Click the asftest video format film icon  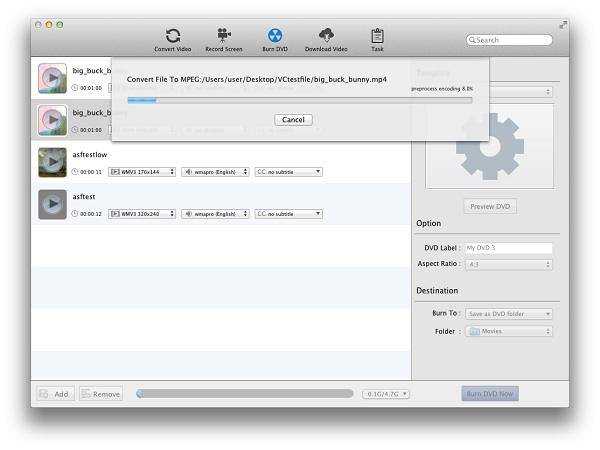pos(115,214)
